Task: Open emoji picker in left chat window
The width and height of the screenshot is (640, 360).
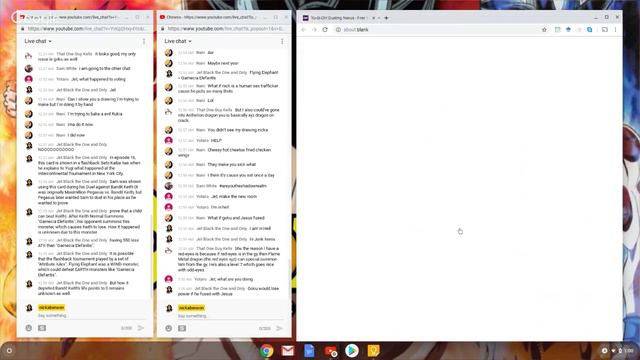Action: [29, 328]
